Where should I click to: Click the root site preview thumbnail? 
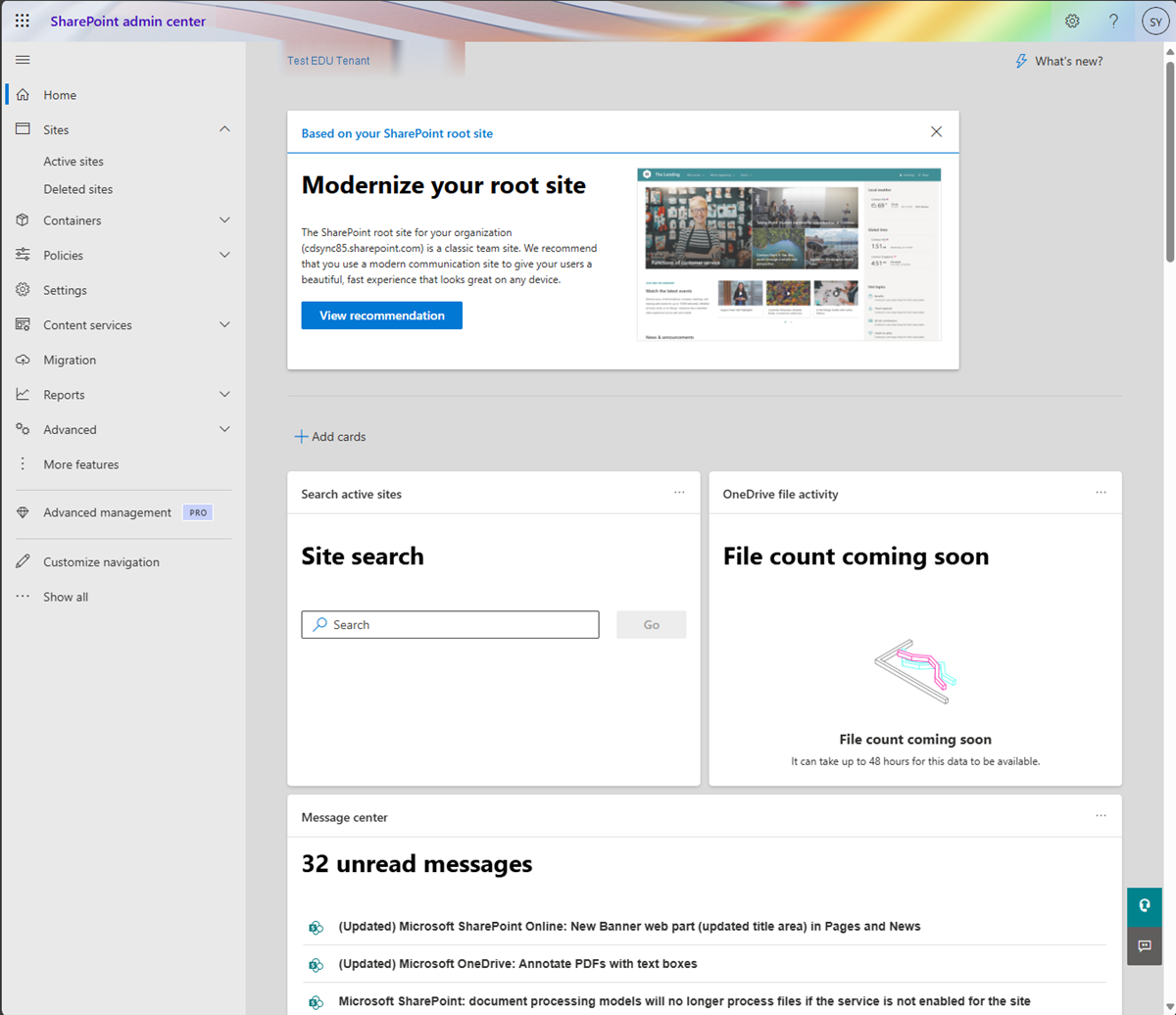[789, 255]
